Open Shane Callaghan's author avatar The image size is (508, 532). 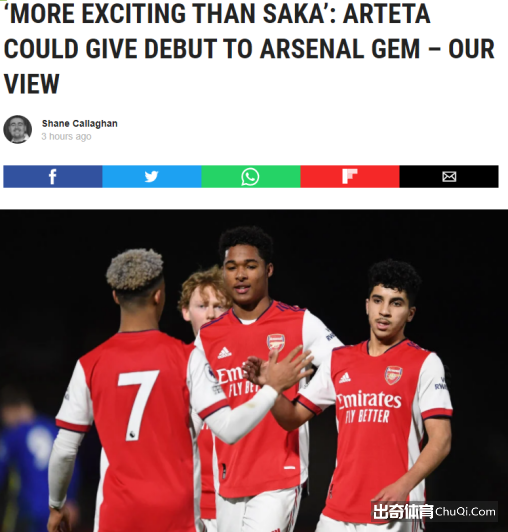tap(18, 129)
